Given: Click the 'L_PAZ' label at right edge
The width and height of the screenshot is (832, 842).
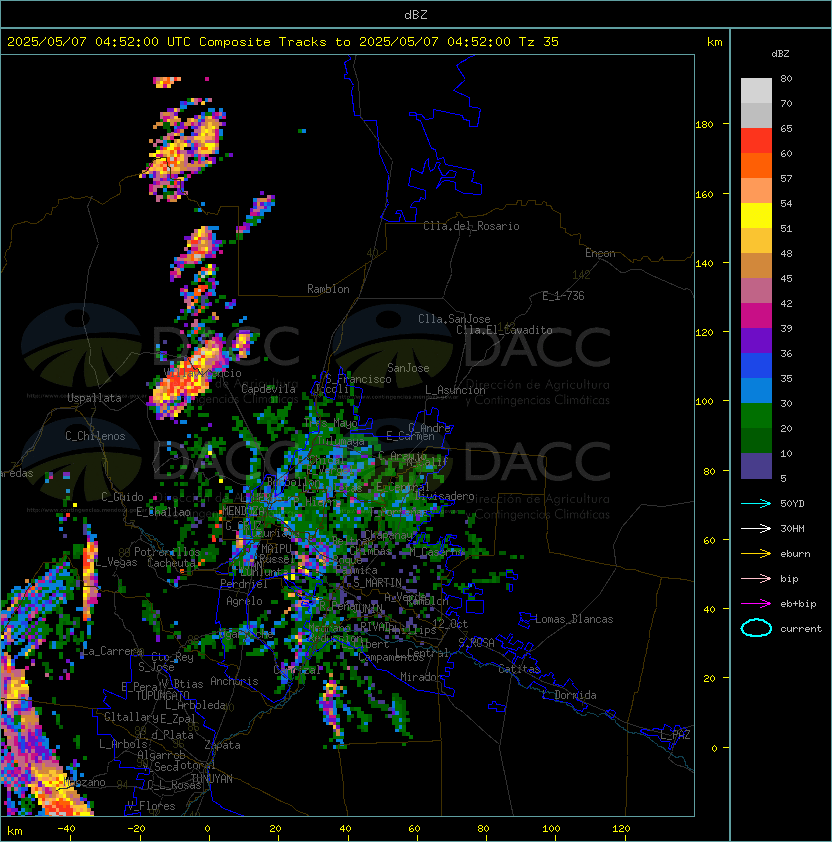Looking at the screenshot, I should 675,735.
